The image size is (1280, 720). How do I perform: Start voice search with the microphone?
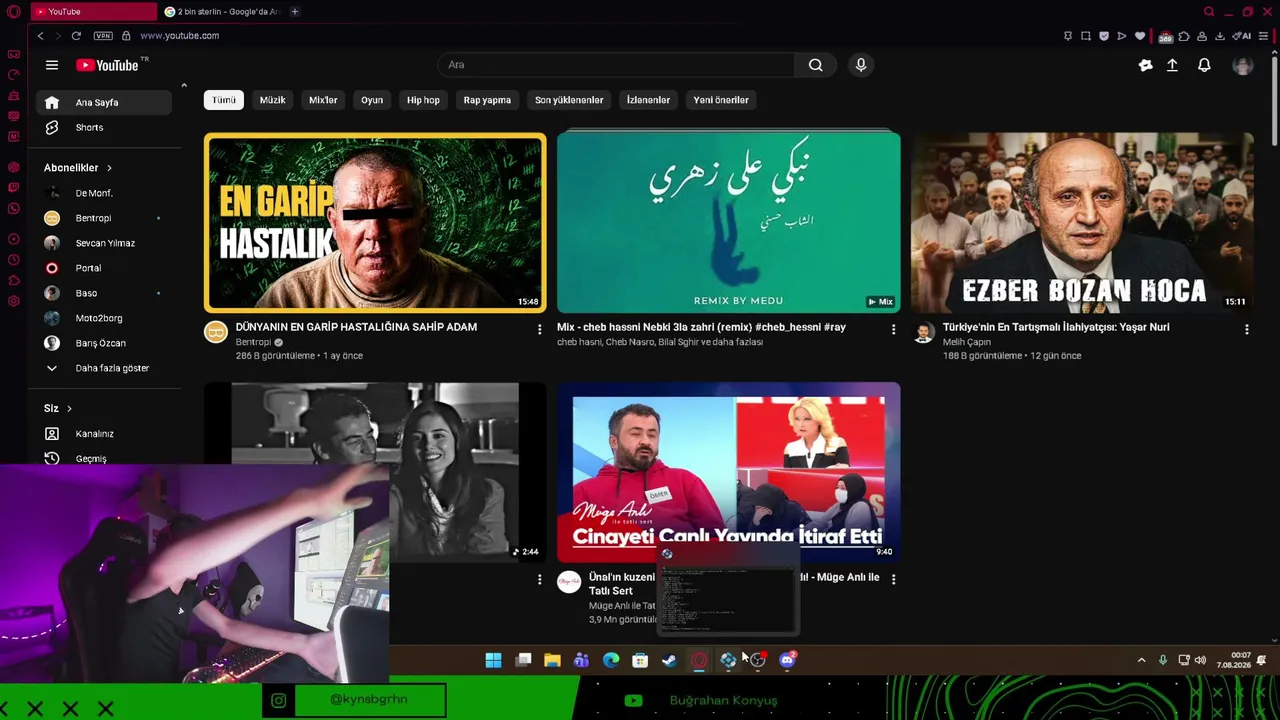pos(861,65)
